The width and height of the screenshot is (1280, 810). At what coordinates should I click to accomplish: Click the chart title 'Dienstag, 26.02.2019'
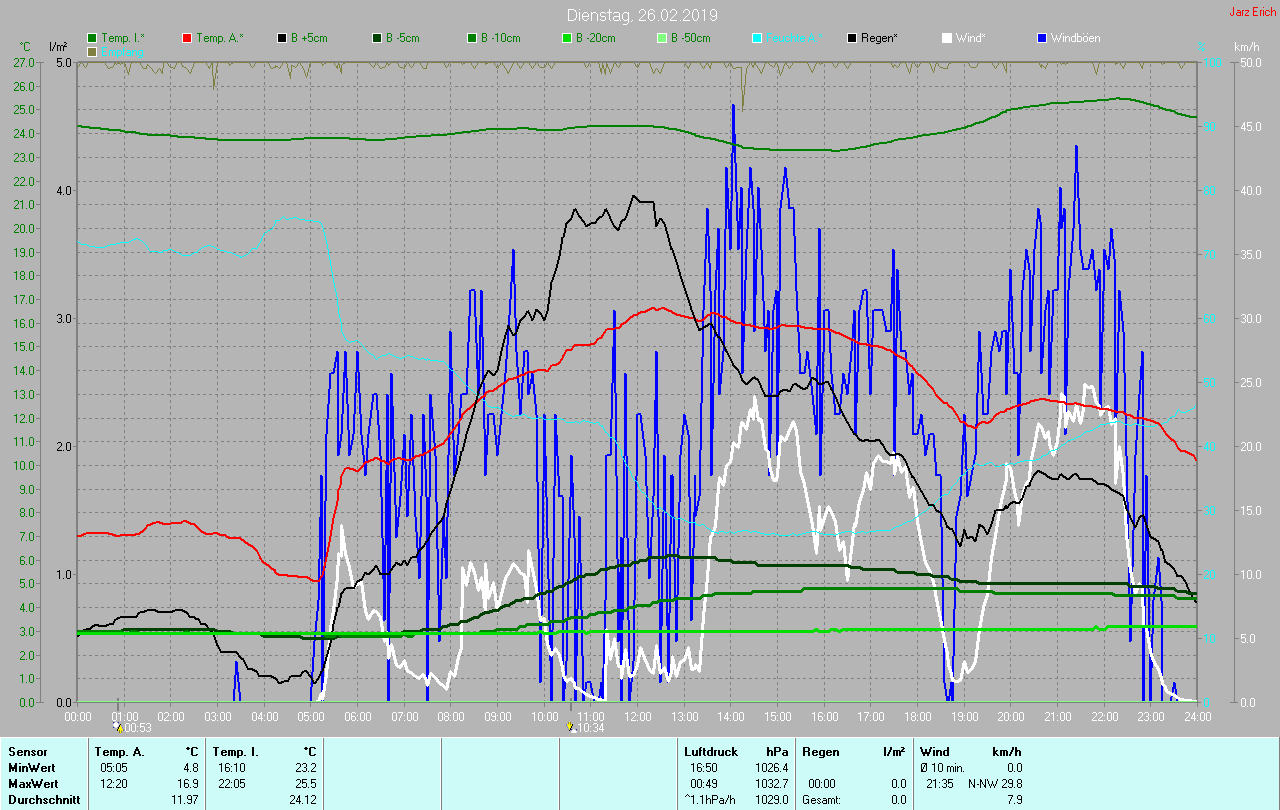tap(642, 15)
